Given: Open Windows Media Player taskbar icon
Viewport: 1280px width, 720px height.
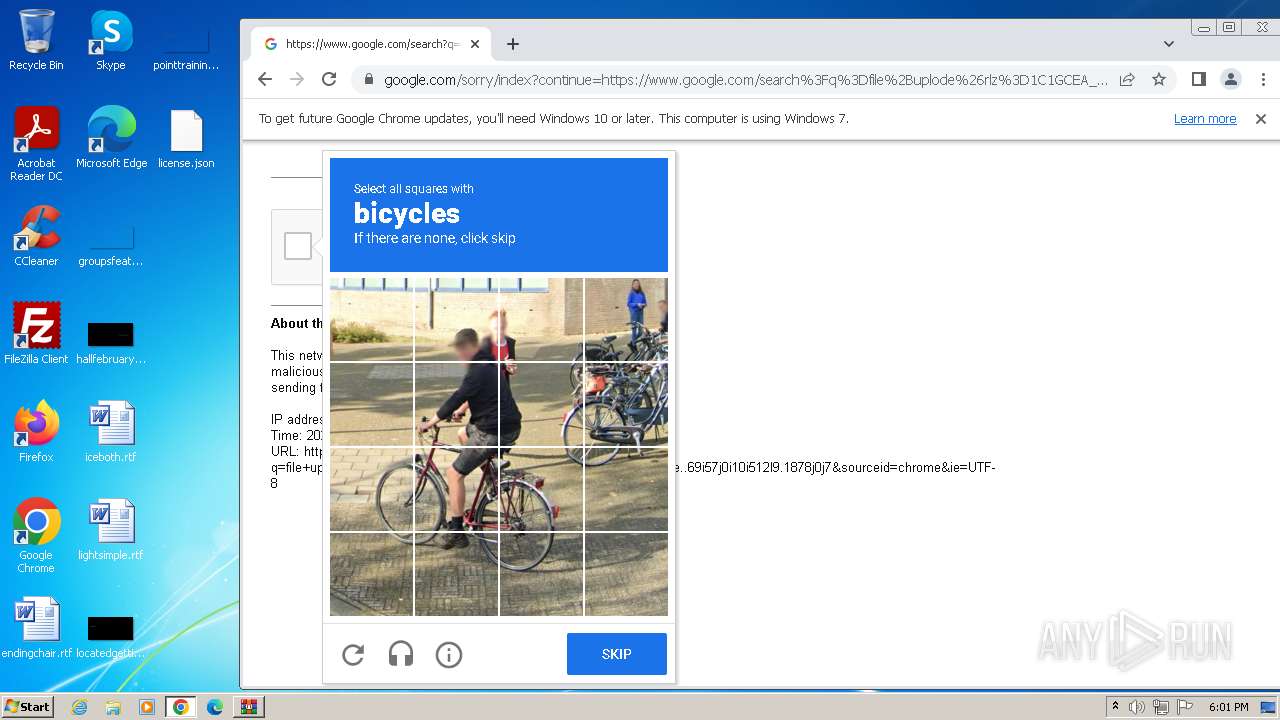Looking at the screenshot, I should click(147, 707).
